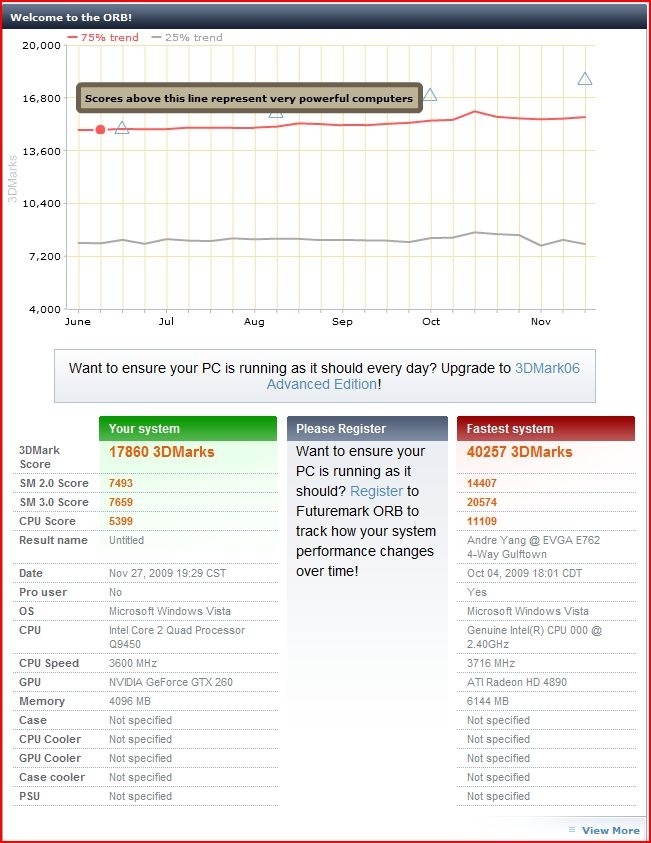Click the 4096 MB memory value

click(130, 701)
